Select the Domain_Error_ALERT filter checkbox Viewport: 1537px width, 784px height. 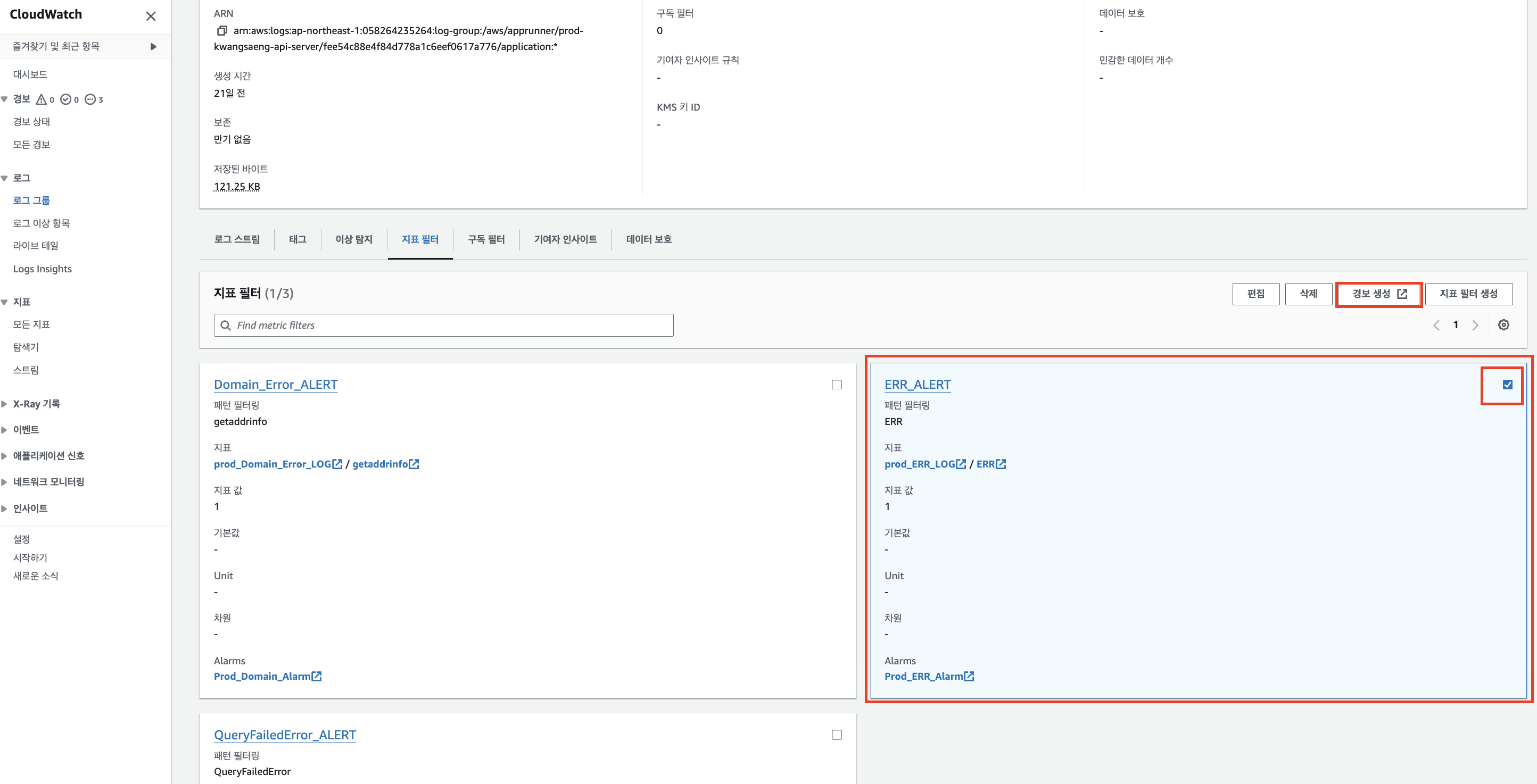pyautogui.click(x=837, y=385)
